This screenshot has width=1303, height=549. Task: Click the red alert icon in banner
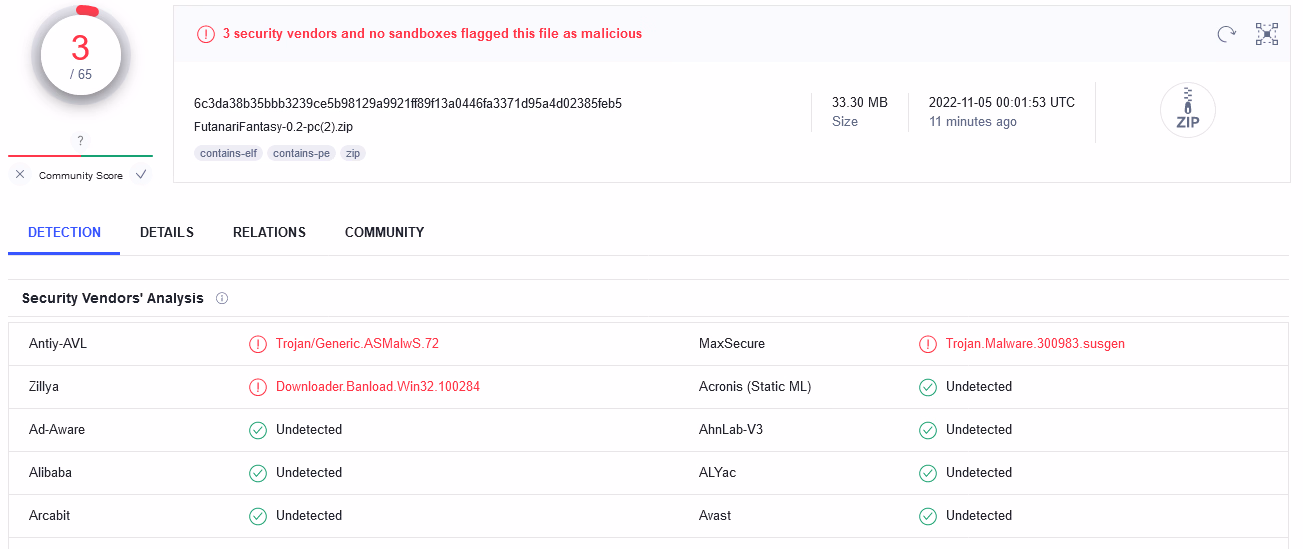pos(206,34)
